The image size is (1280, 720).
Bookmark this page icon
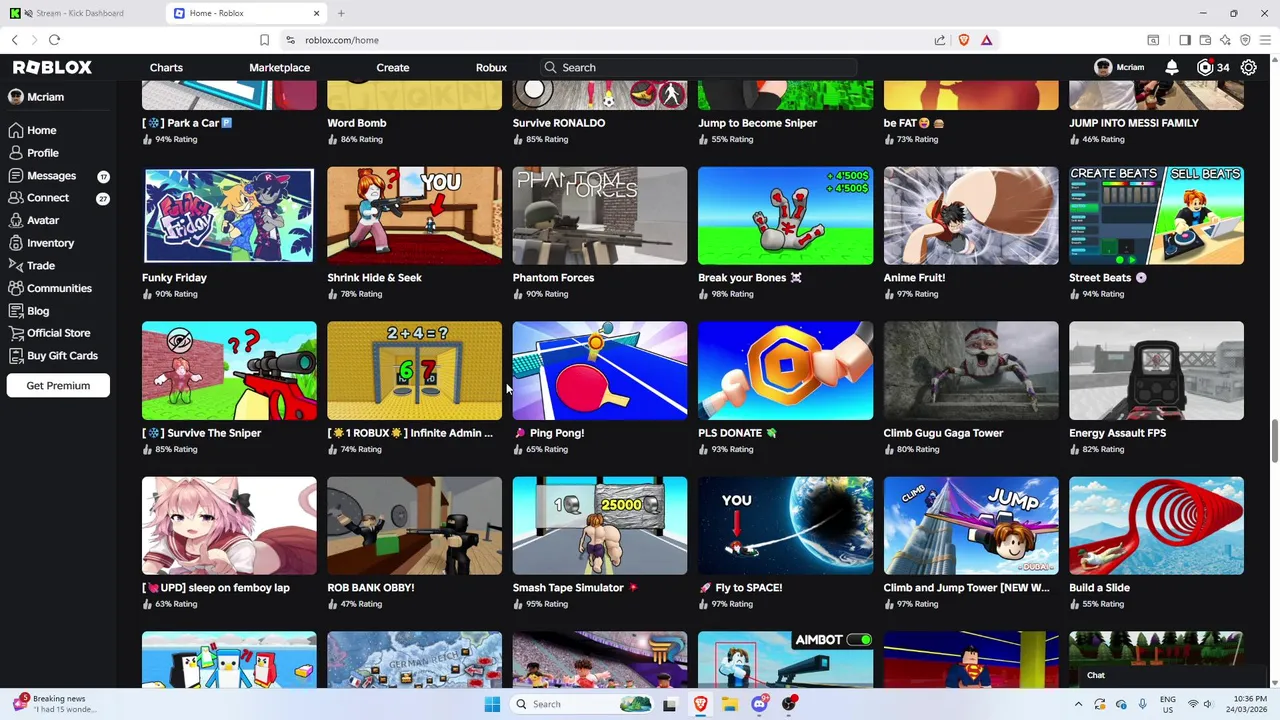coord(264,40)
